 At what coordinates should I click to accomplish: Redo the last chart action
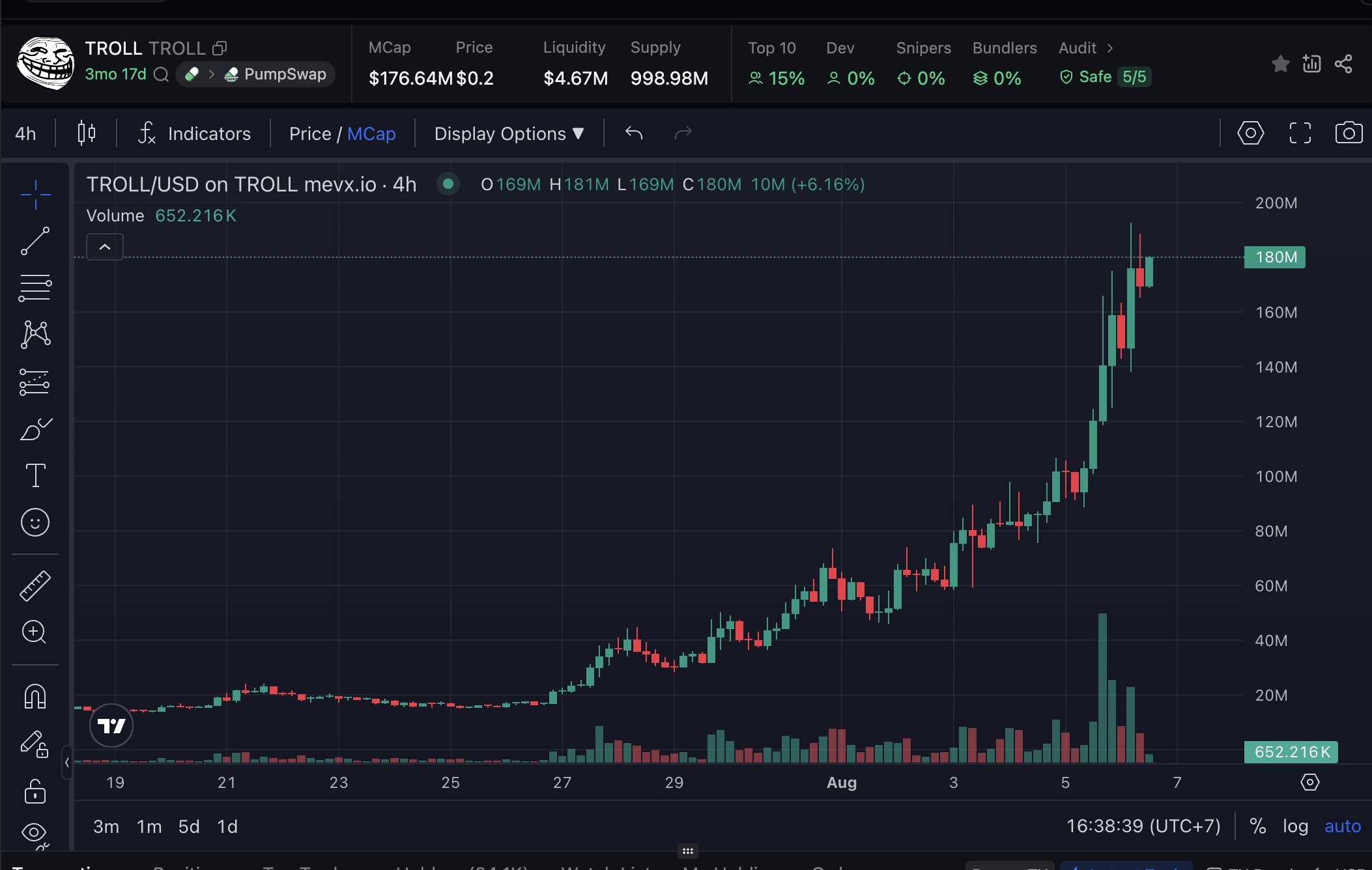pyautogui.click(x=683, y=133)
